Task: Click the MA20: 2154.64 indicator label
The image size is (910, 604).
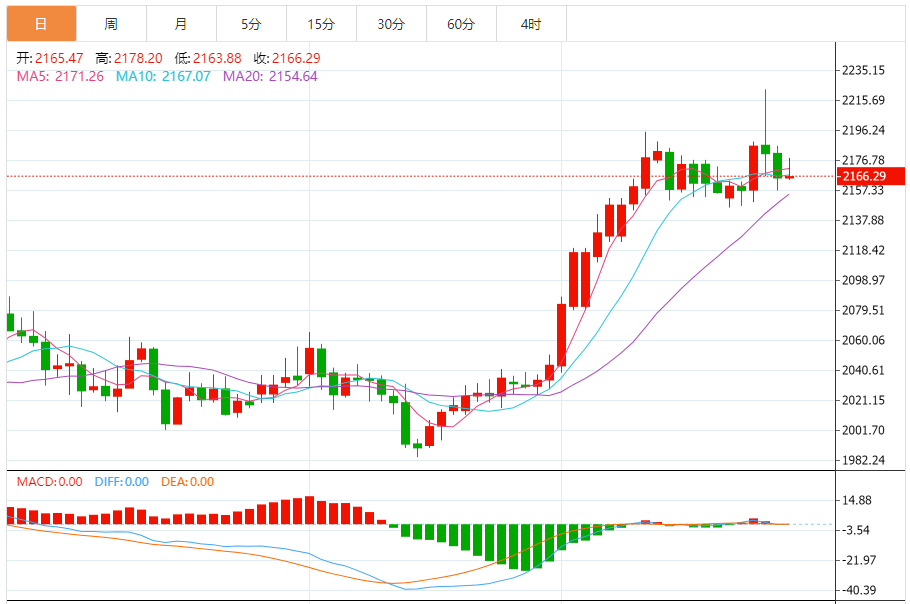Action: [270, 76]
